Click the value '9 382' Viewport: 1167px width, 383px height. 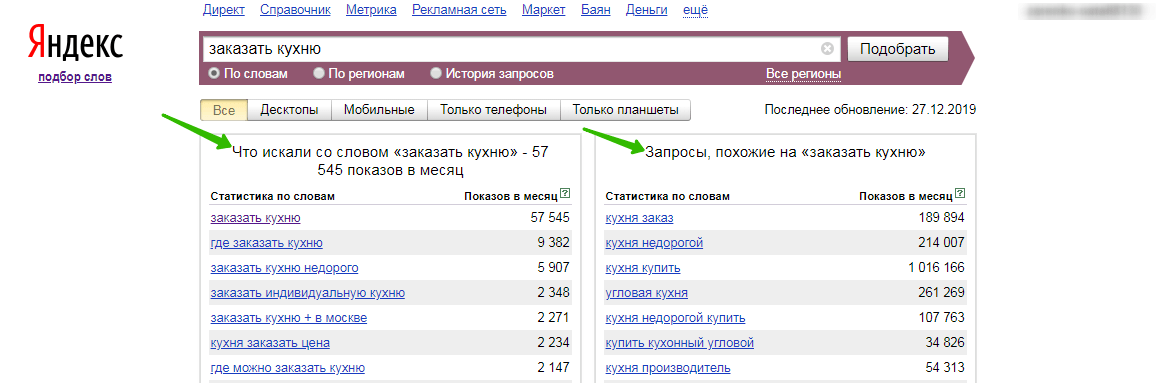coord(554,243)
